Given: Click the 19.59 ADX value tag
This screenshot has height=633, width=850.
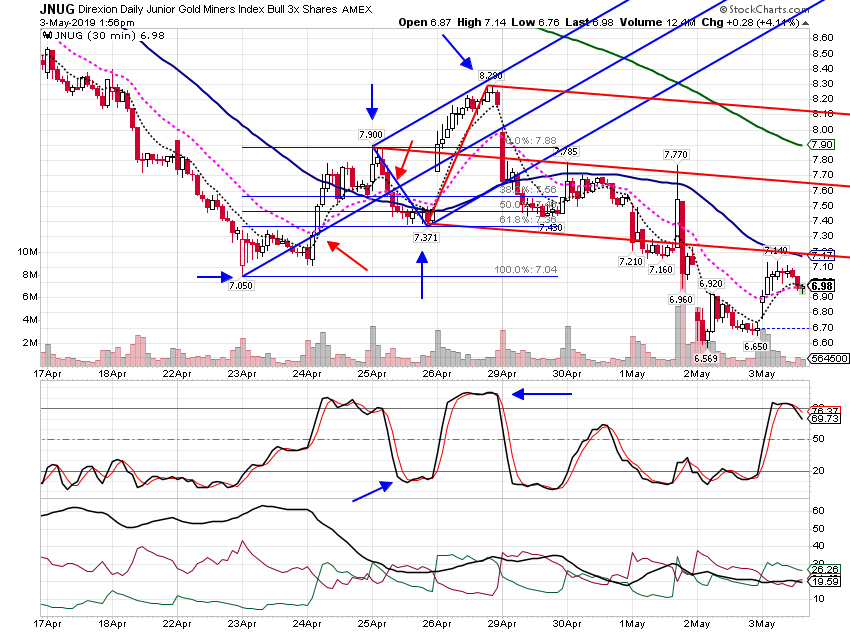Looking at the screenshot, I should [x=824, y=582].
